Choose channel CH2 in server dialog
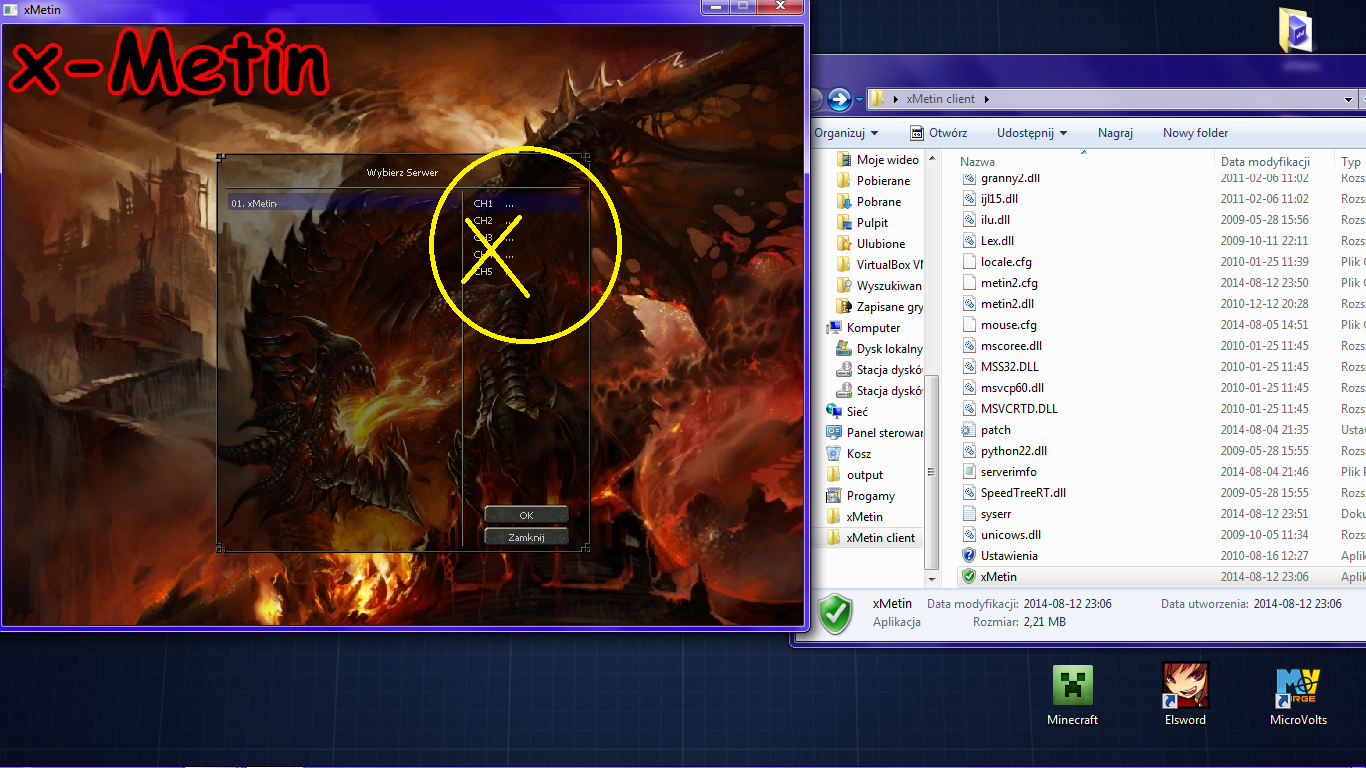Image resolution: width=1366 pixels, height=768 pixels. click(483, 221)
